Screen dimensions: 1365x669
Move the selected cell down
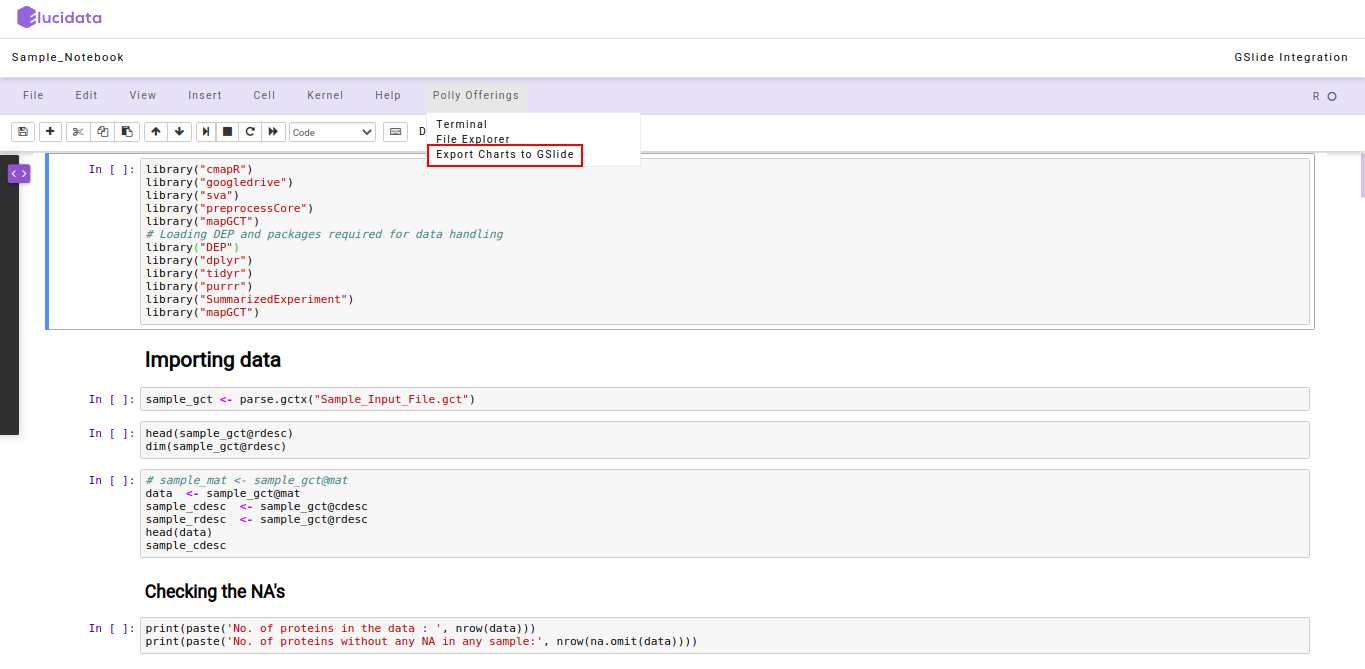pyautogui.click(x=179, y=131)
